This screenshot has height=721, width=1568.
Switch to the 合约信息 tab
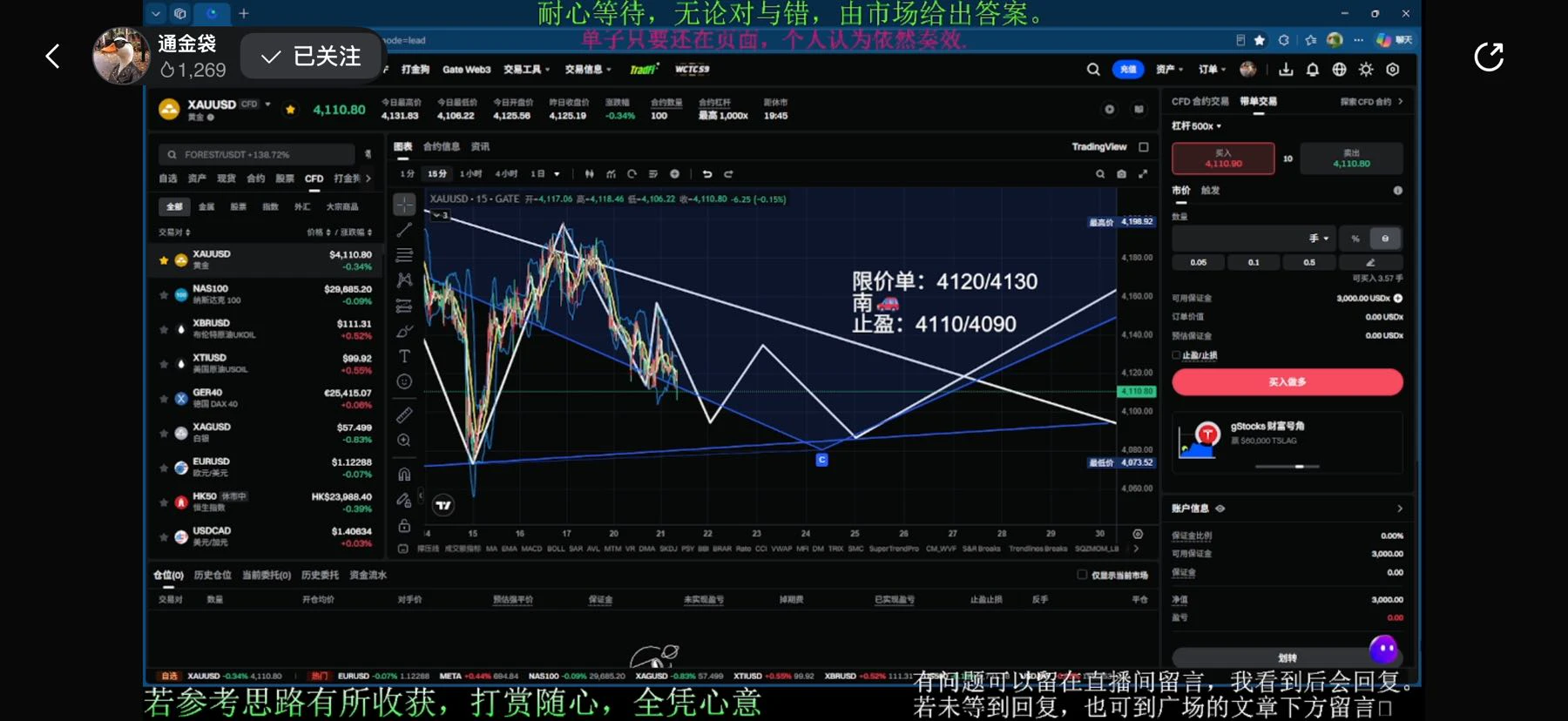(441, 146)
